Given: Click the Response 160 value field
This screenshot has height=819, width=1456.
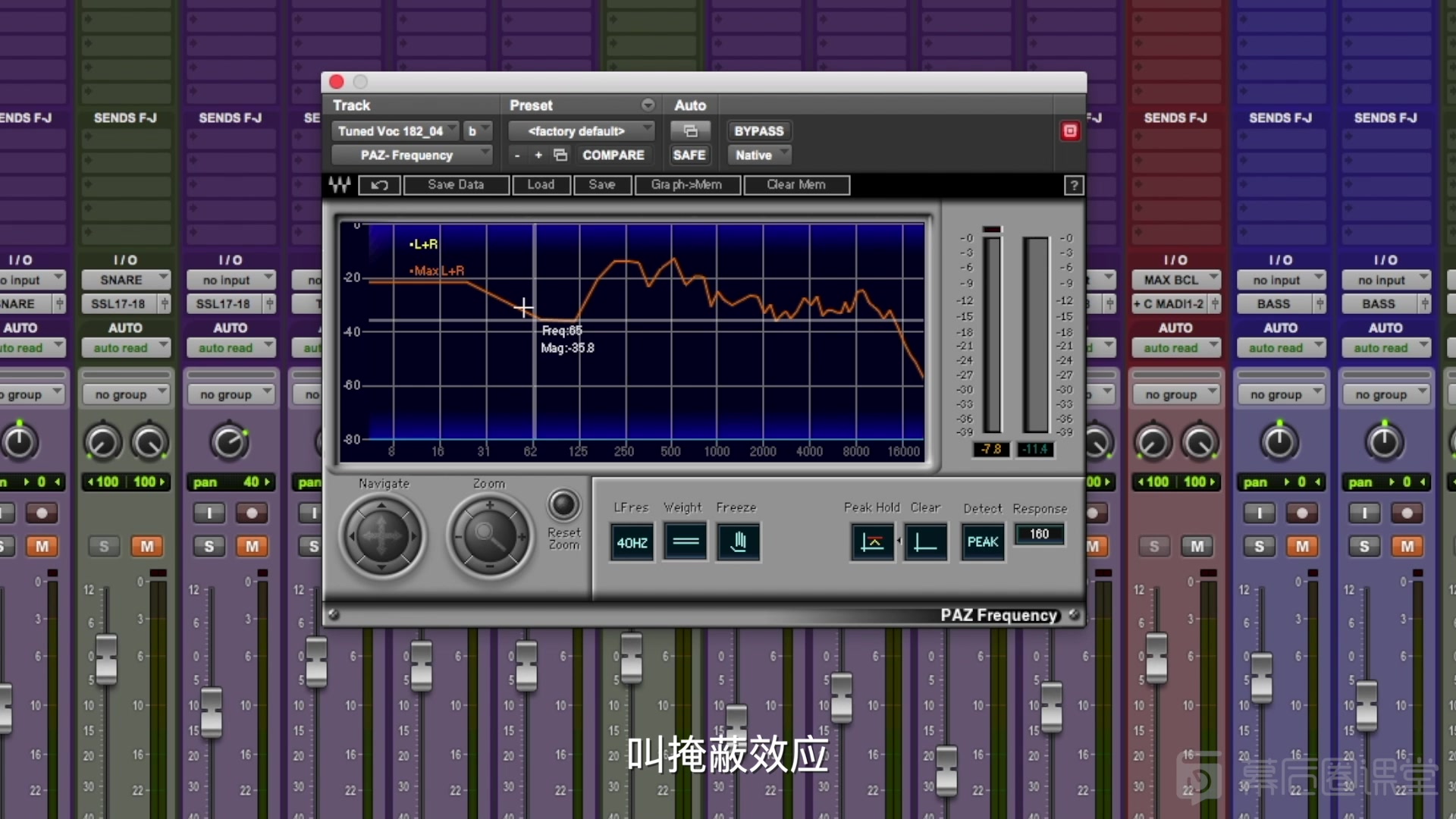Looking at the screenshot, I should (1039, 534).
